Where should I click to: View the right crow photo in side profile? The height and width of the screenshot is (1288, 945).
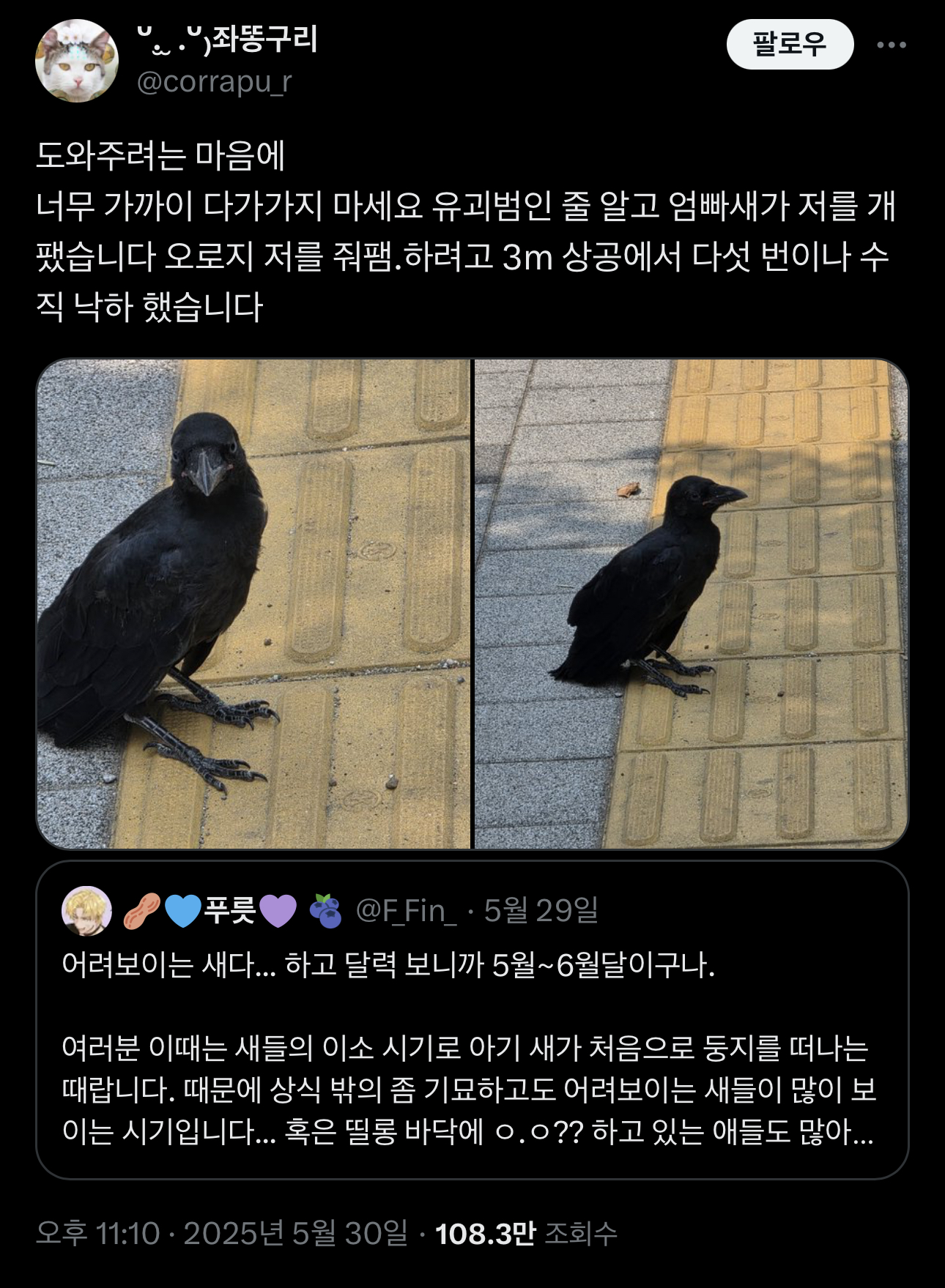click(x=692, y=604)
